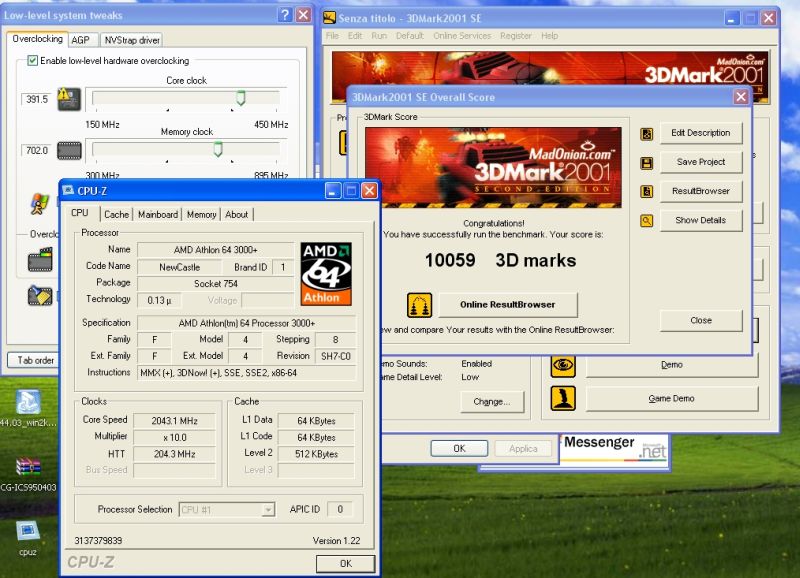Click the Code Name value NewCastle
800x578 pixels.
(180, 267)
